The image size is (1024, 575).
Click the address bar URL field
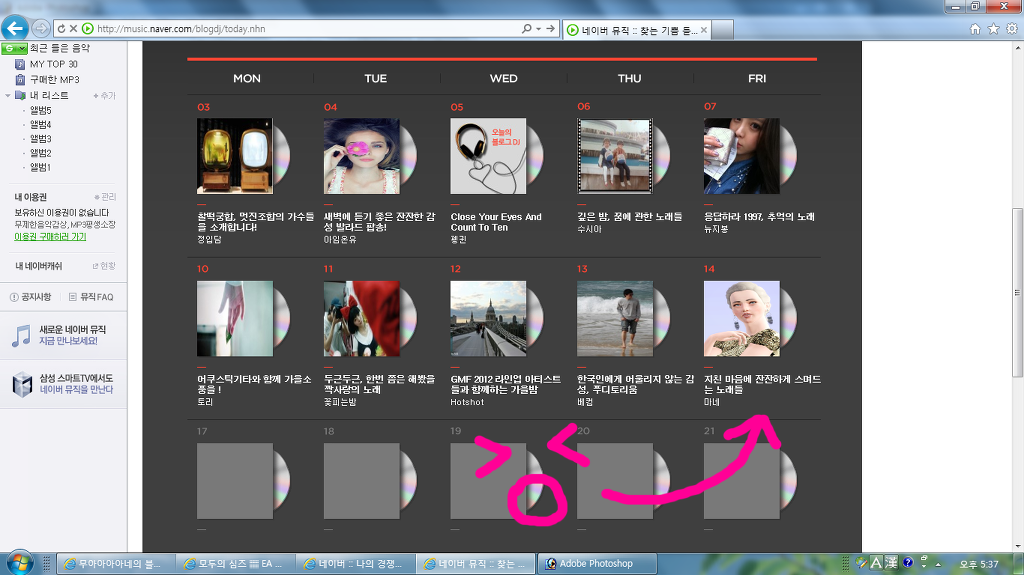coord(307,29)
